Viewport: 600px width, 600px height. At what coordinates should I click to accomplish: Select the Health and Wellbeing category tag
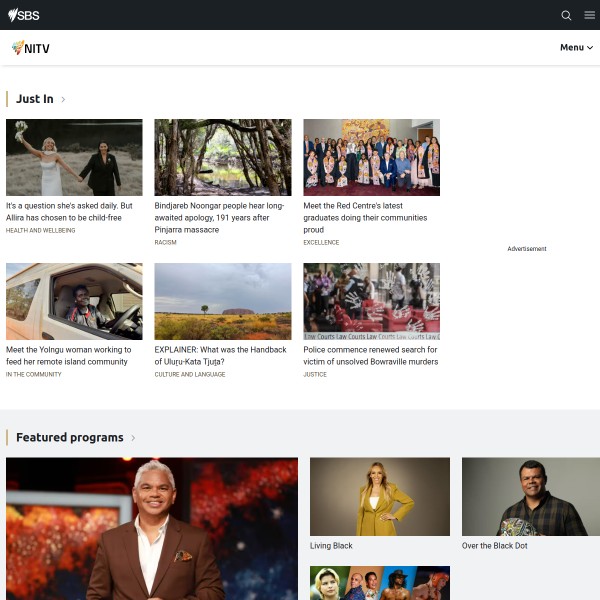coord(41,230)
